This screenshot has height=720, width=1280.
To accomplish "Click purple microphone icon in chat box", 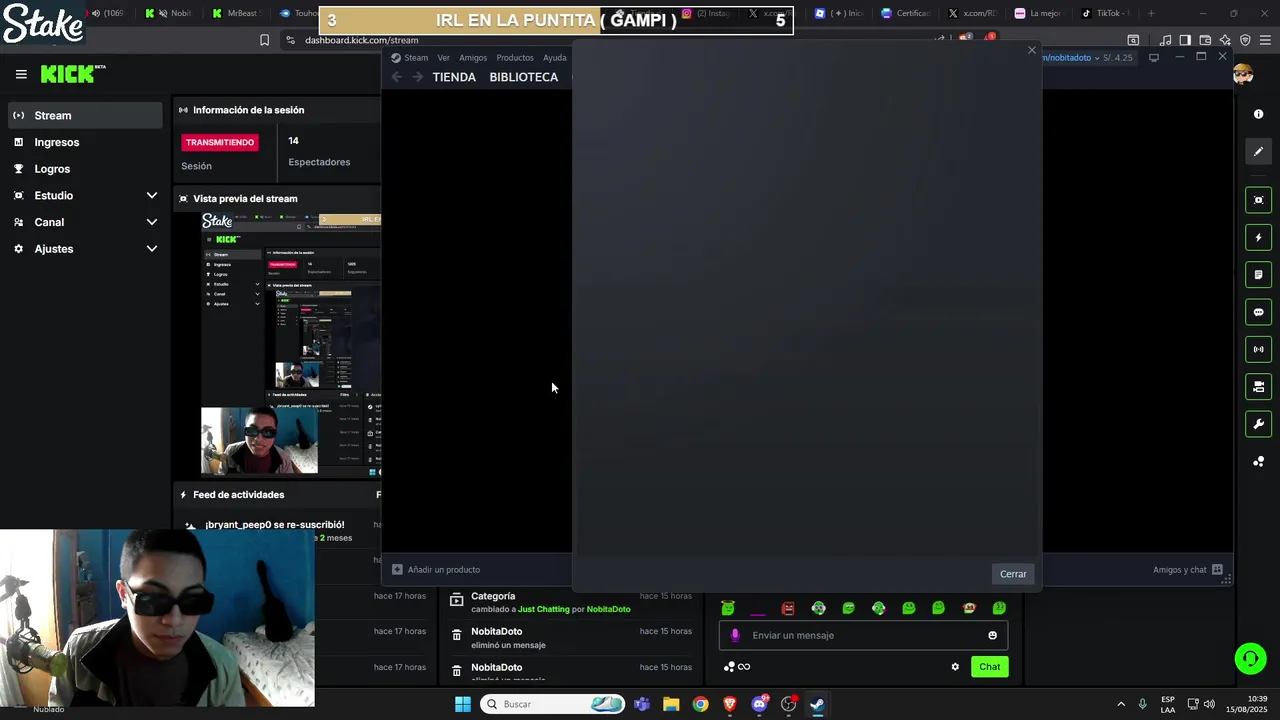I will pos(735,635).
